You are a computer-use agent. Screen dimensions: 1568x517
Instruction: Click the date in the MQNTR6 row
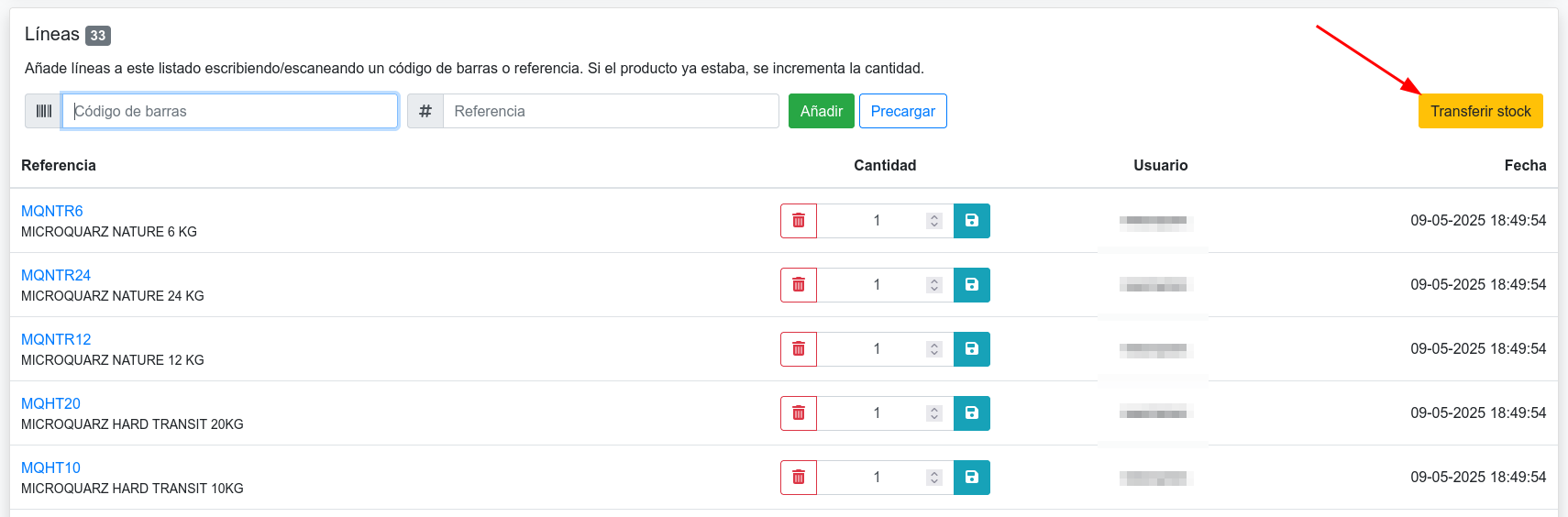1478,220
